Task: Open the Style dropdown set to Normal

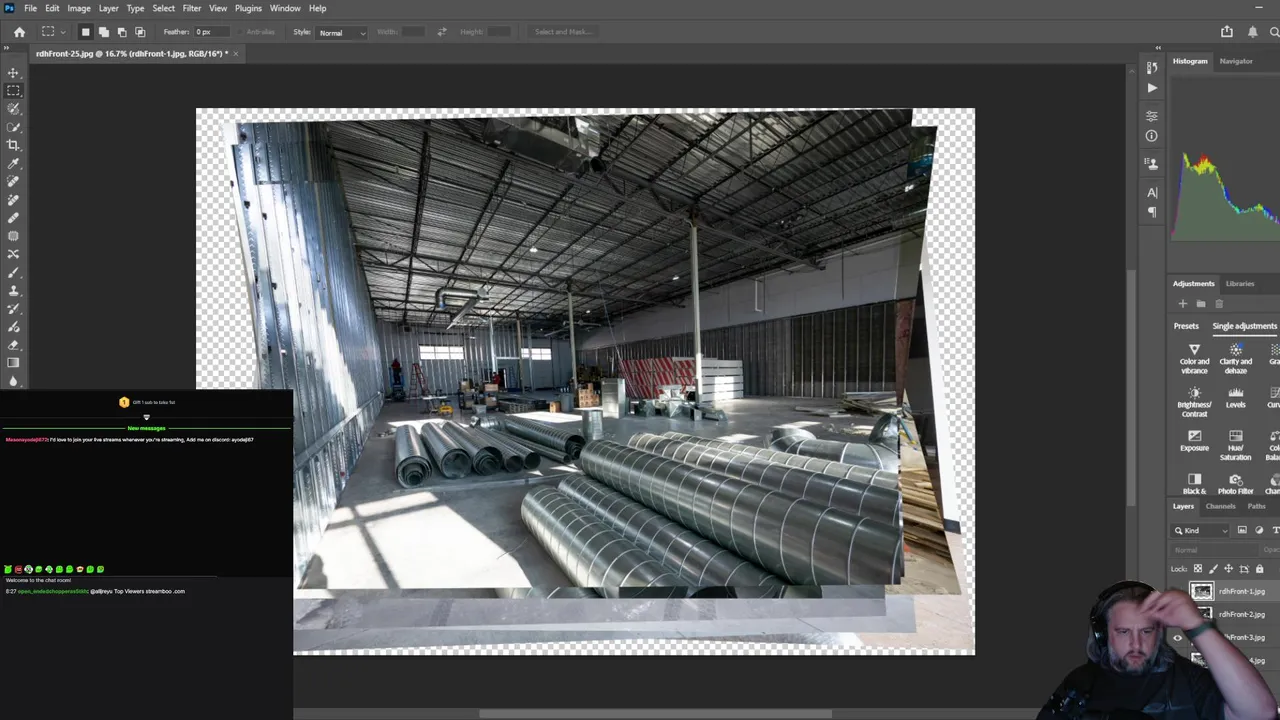Action: coord(341,32)
